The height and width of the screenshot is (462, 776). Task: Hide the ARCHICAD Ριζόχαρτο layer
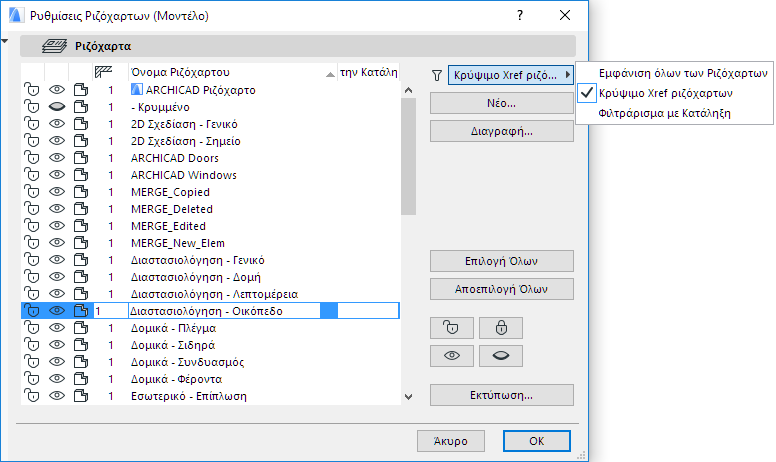tap(57, 90)
